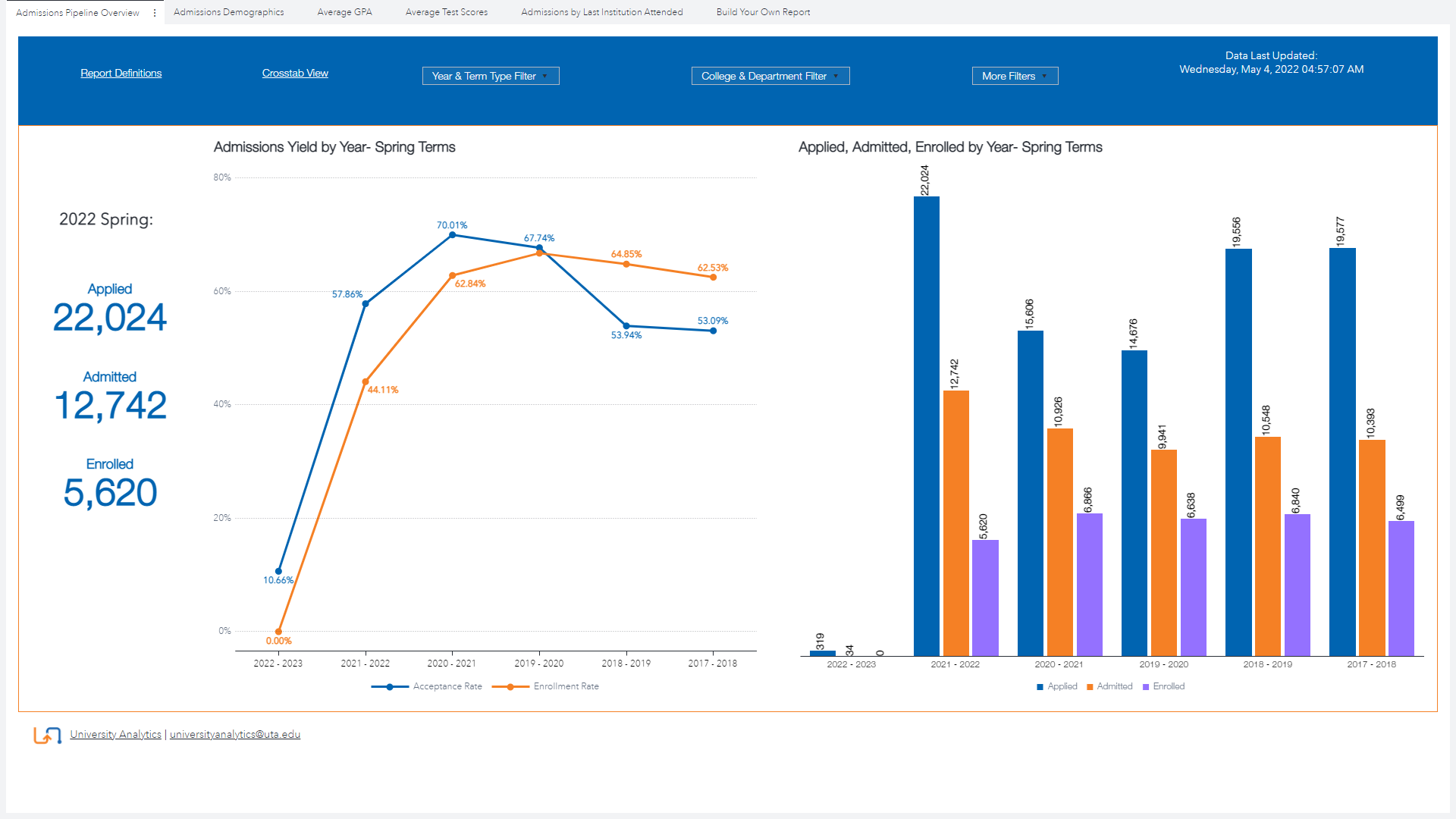Screen dimensions: 1456x819
Task: Open Admissions by Last Institution Attended tab
Action: (601, 12)
